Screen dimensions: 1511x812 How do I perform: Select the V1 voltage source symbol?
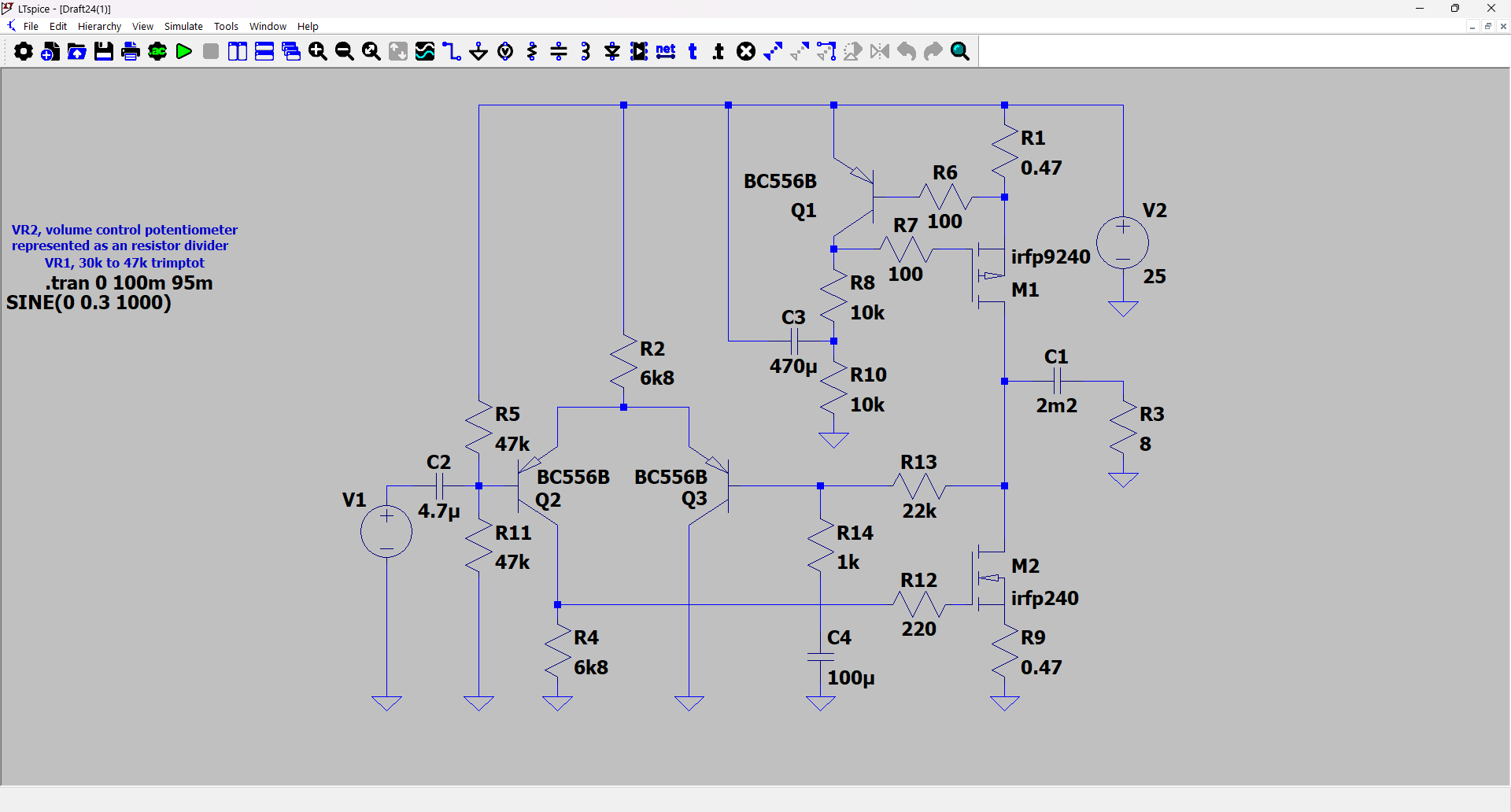tap(386, 532)
